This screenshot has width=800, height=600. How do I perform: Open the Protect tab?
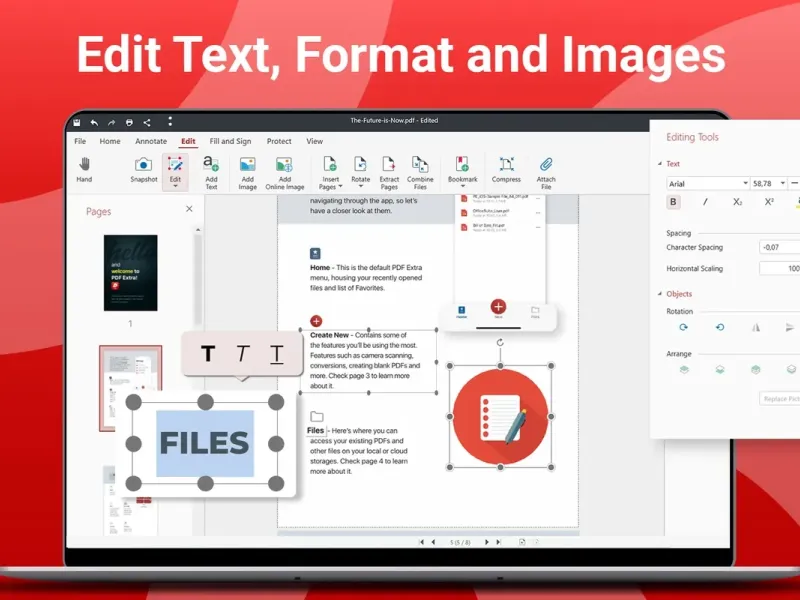point(279,141)
